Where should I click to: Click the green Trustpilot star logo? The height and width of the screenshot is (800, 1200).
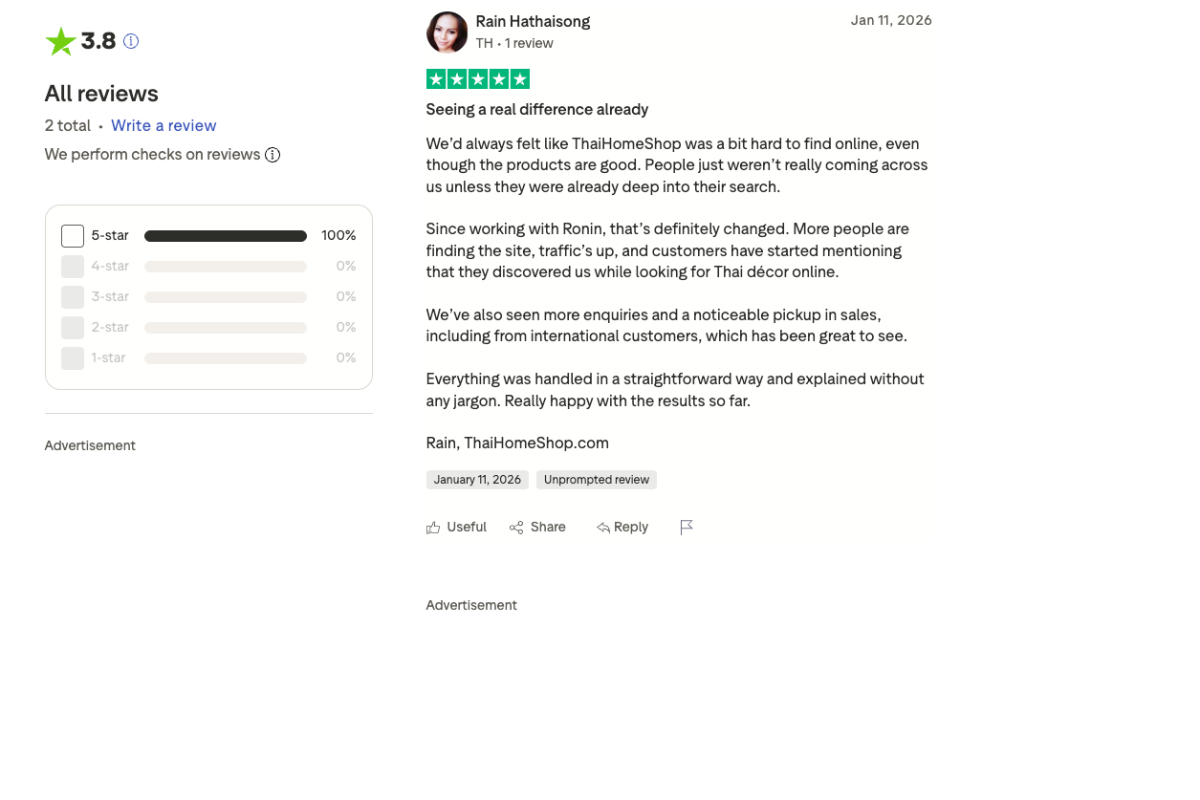pos(60,41)
